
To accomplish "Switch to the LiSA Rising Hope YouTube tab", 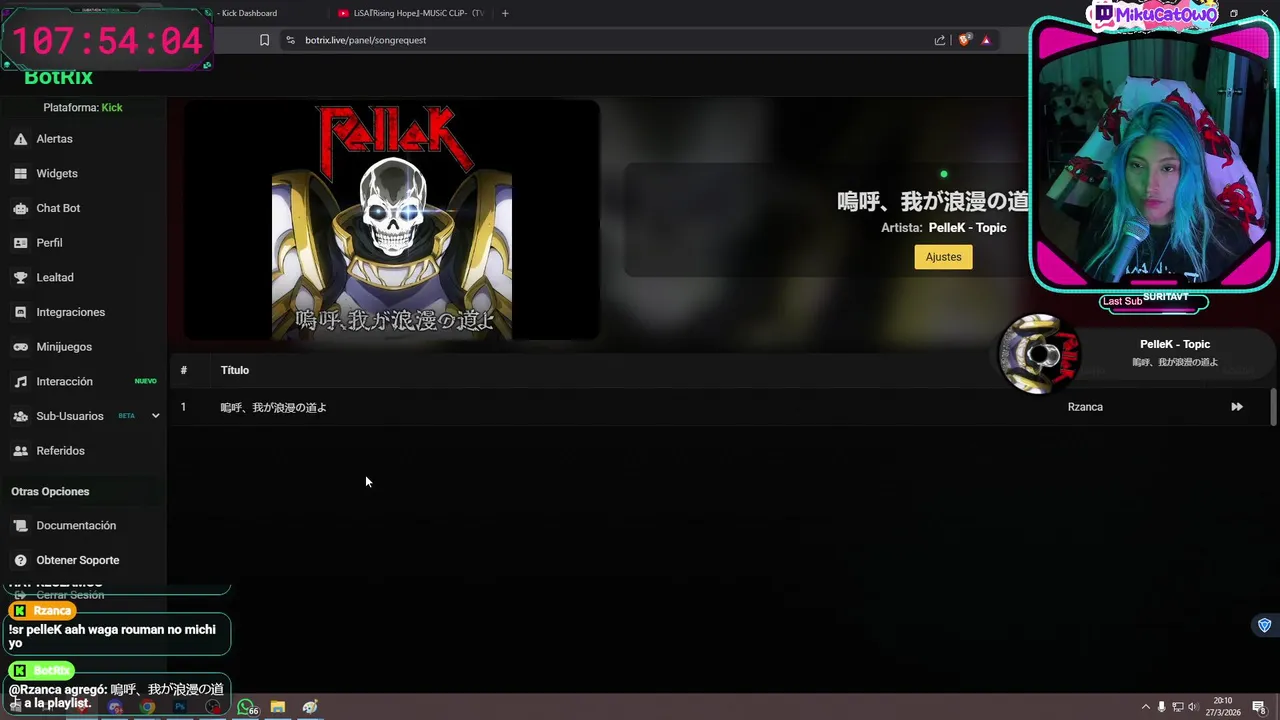I will 411,13.
